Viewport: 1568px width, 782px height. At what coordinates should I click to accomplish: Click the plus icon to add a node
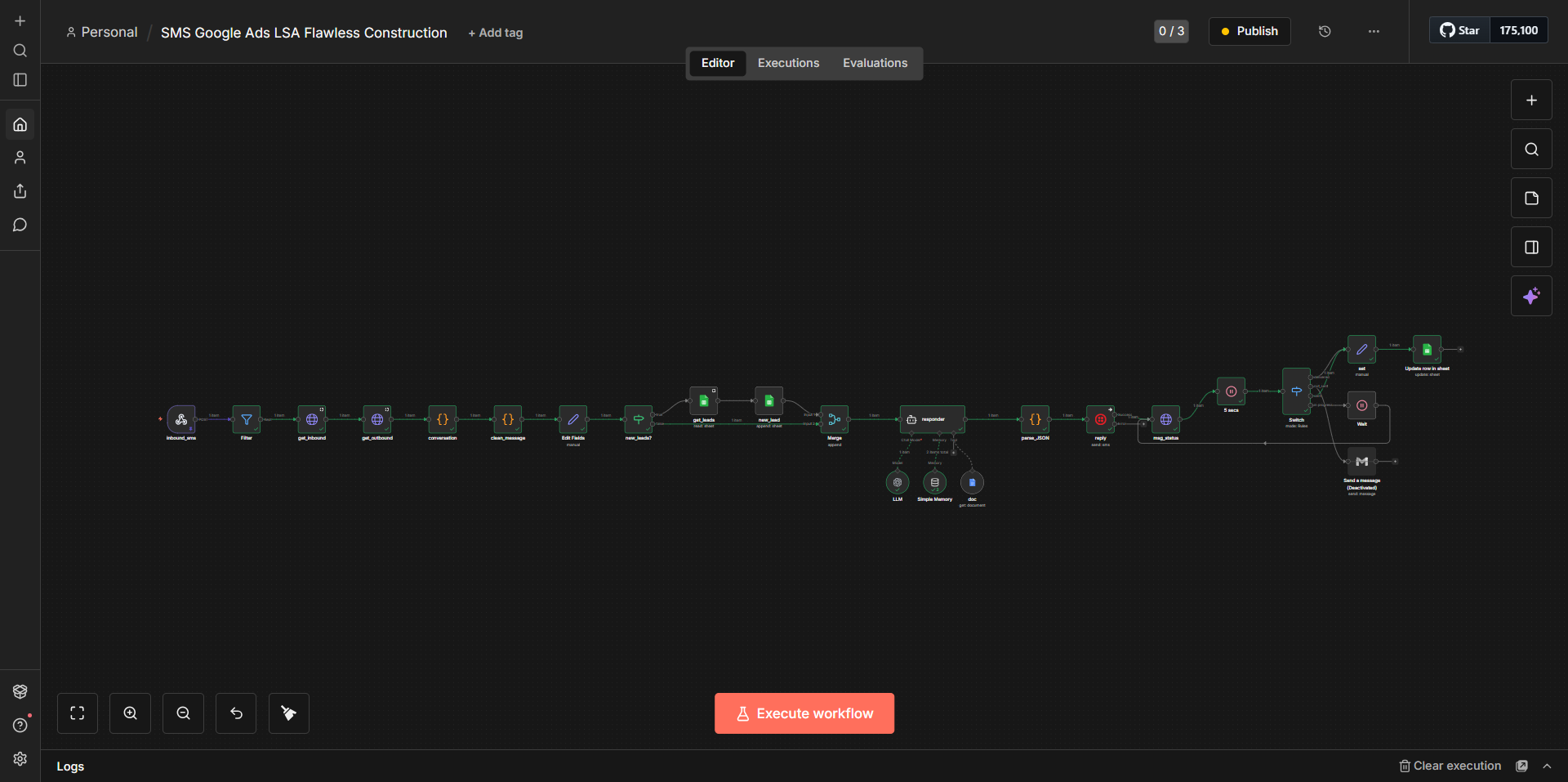coord(1532,100)
